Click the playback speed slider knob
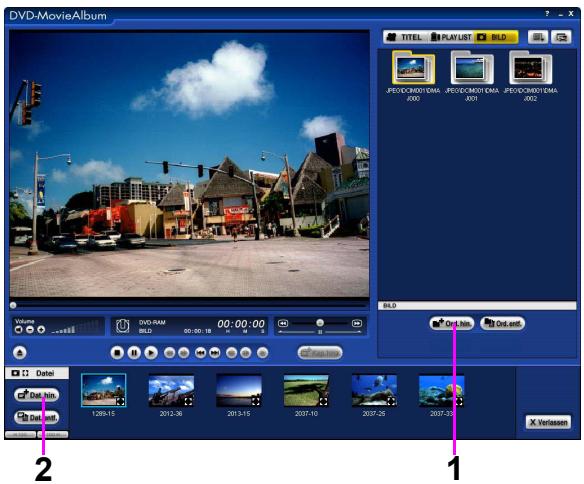This screenshot has width=584, height=484. pos(320,322)
